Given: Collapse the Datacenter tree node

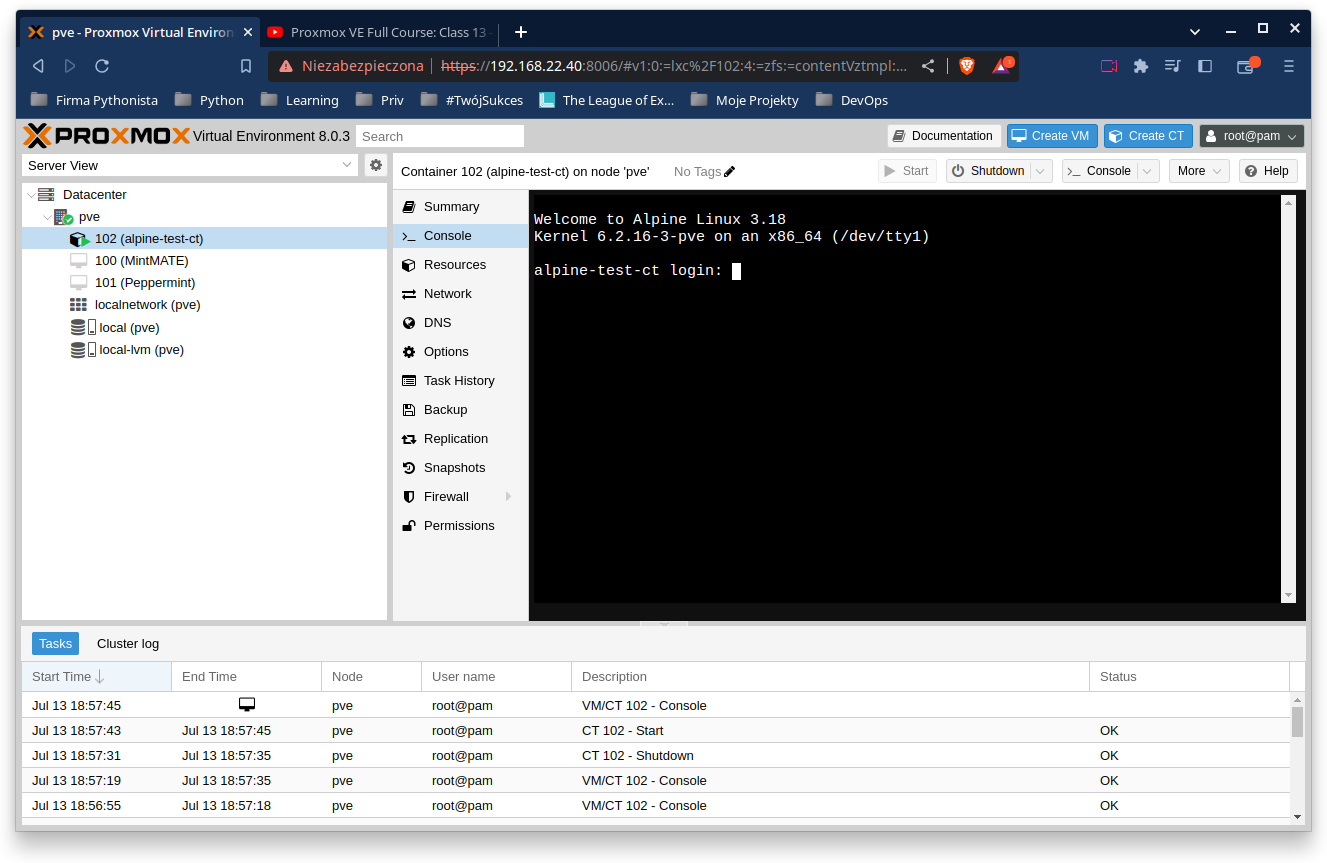Looking at the screenshot, I should pyautogui.click(x=31, y=194).
